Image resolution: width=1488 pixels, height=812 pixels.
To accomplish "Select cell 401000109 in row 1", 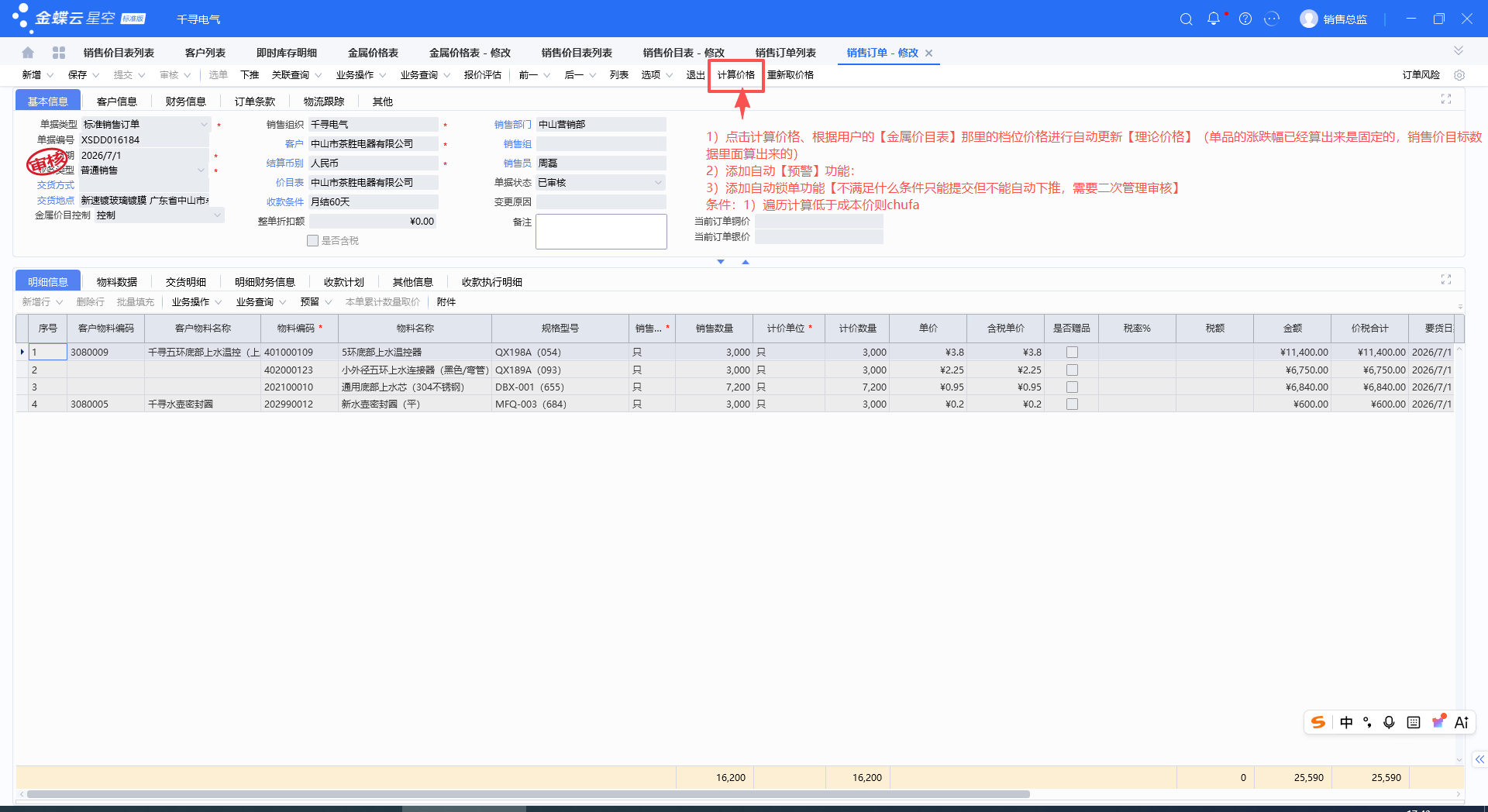I will pyautogui.click(x=299, y=353).
